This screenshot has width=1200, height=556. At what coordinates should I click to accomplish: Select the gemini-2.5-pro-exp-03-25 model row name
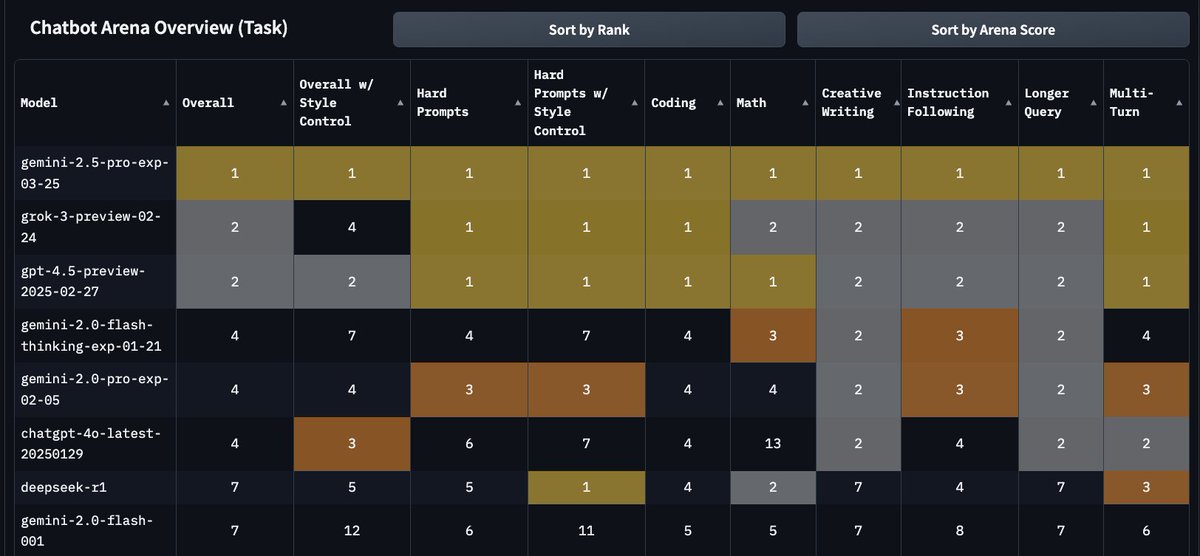tap(95, 173)
